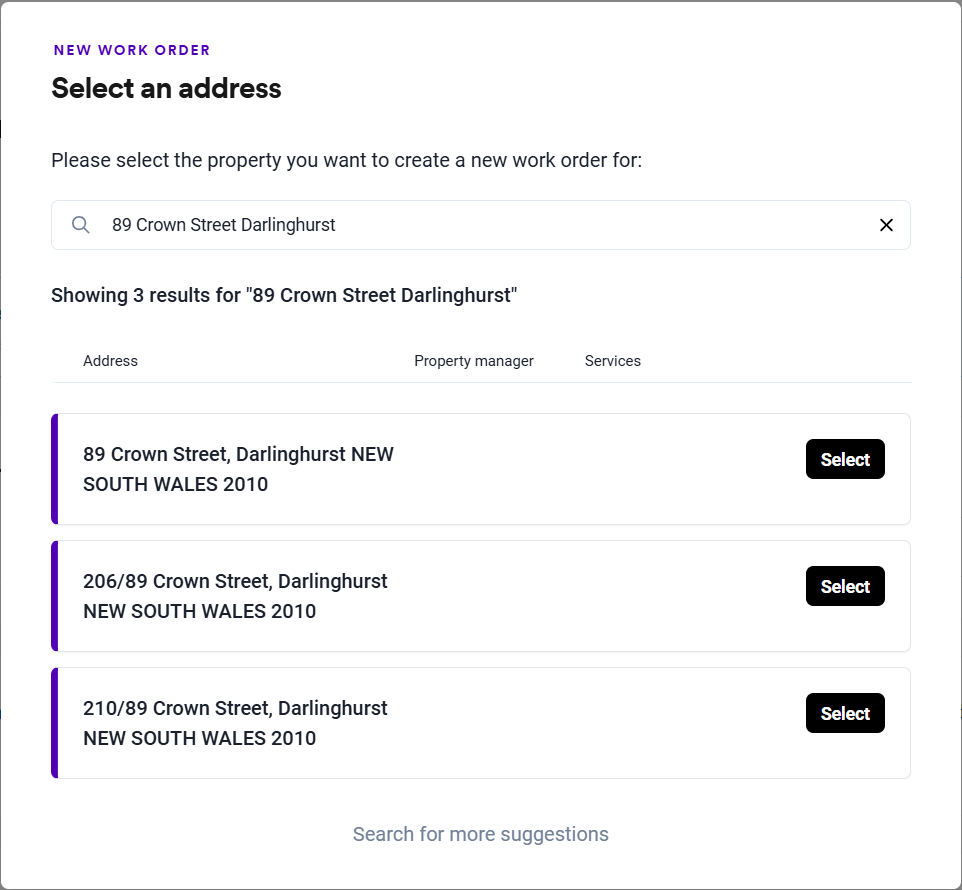Click the Showing 3 results summary text
Screen dimensions: 962x890
pyautogui.click(x=284, y=295)
